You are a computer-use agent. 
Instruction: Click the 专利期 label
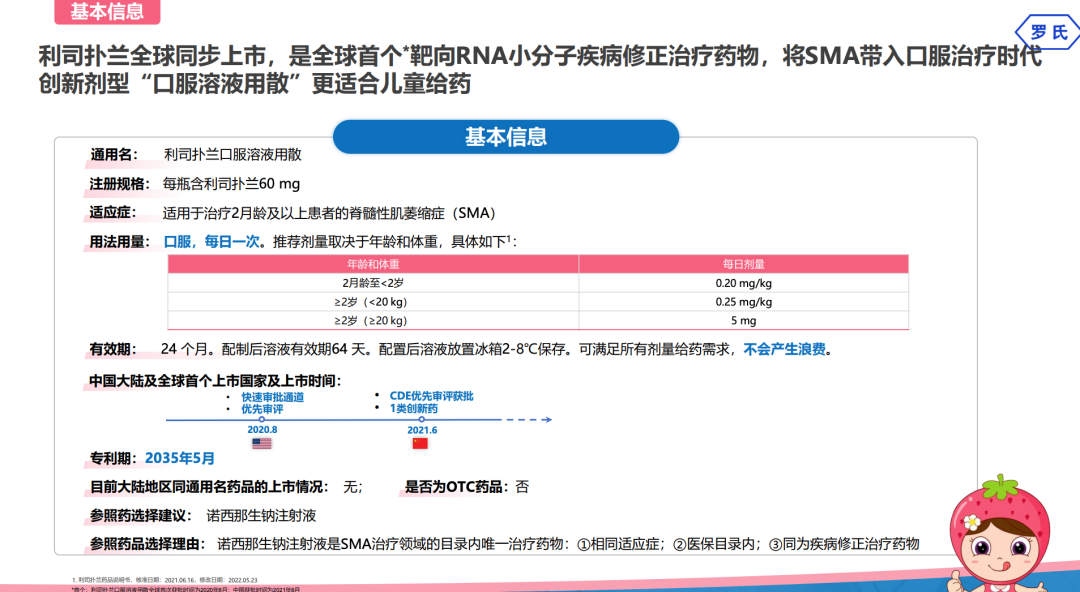click(114, 458)
